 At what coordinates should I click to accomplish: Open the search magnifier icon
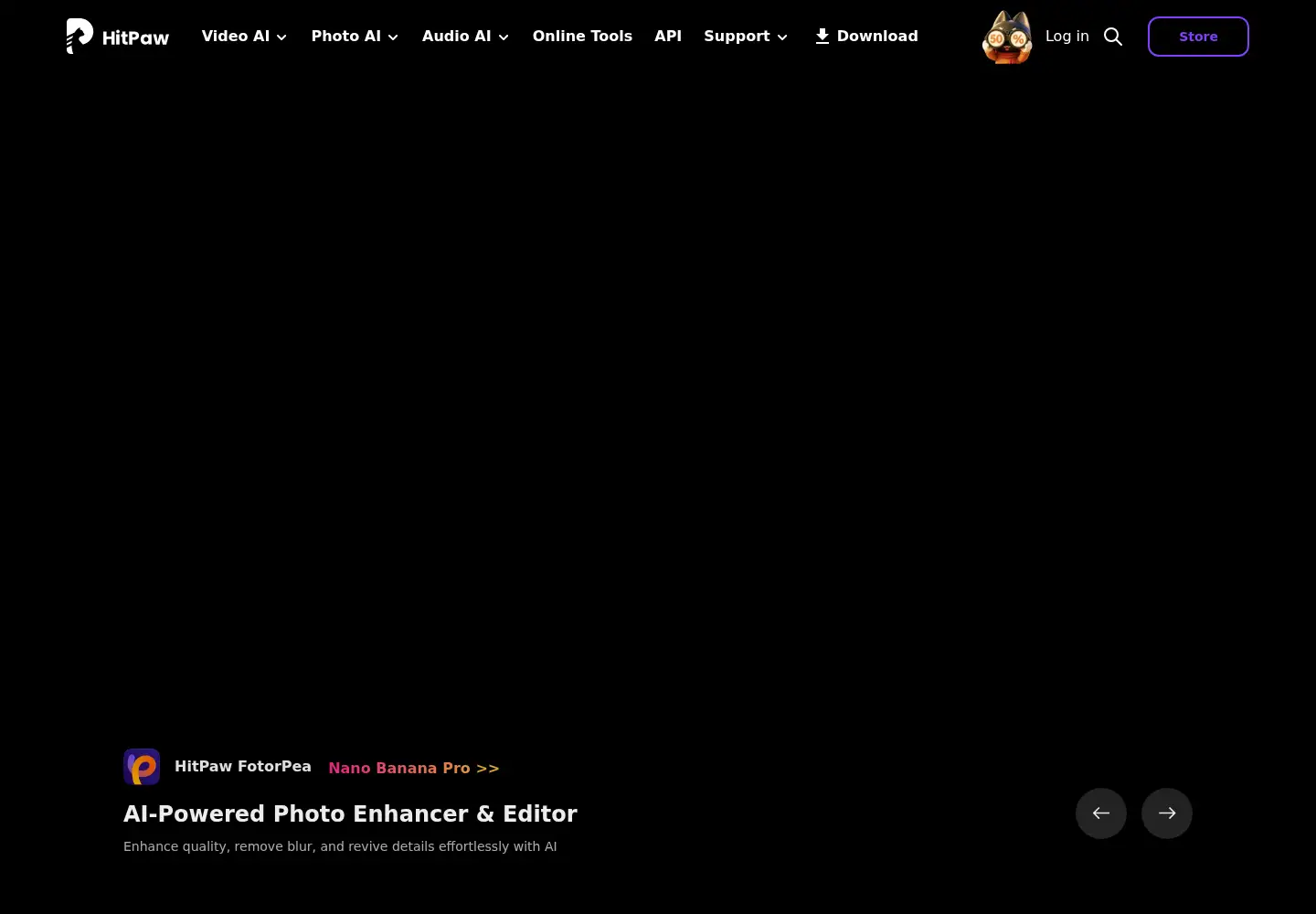pyautogui.click(x=1113, y=37)
